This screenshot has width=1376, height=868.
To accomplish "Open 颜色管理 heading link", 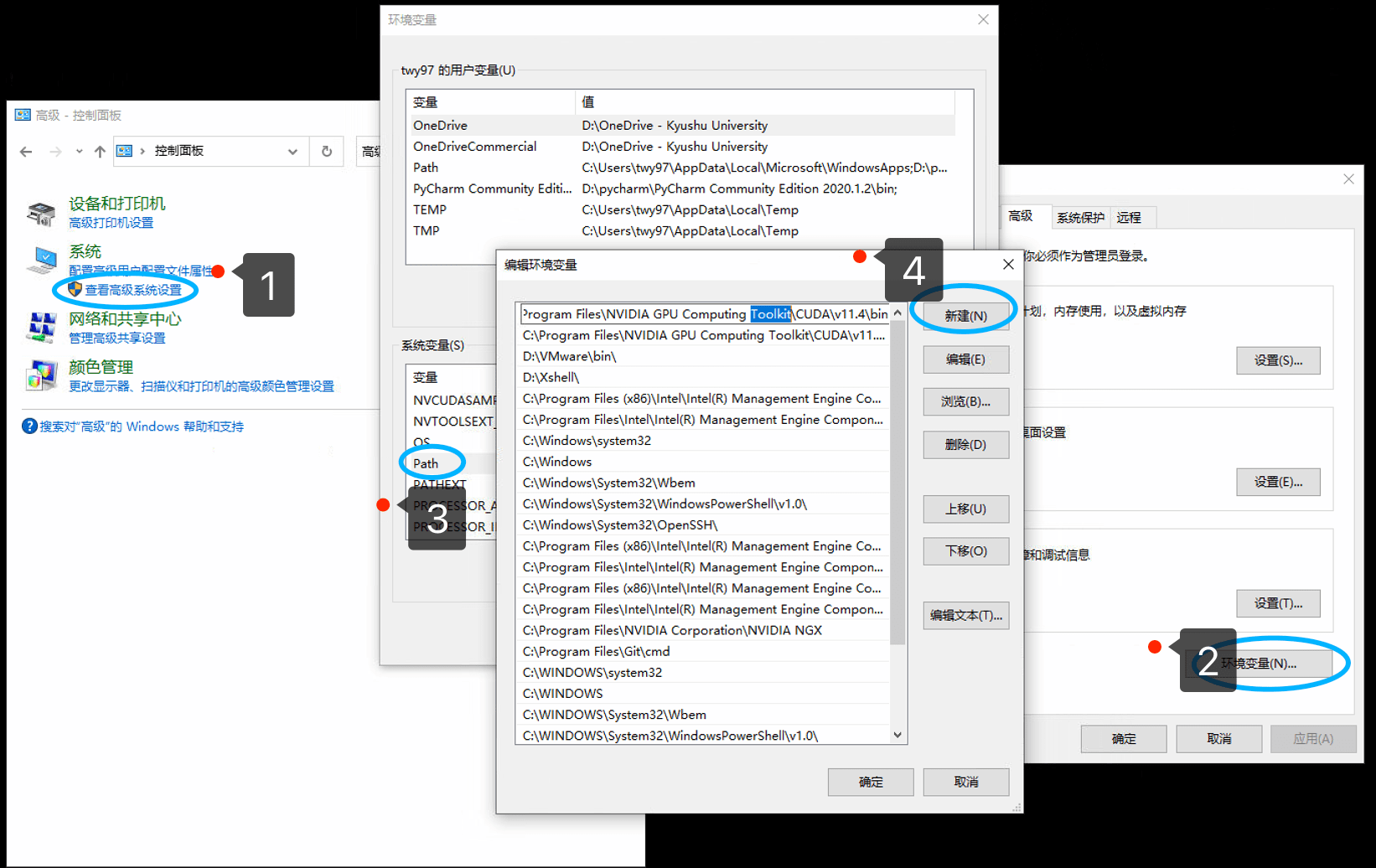I will 101,367.
